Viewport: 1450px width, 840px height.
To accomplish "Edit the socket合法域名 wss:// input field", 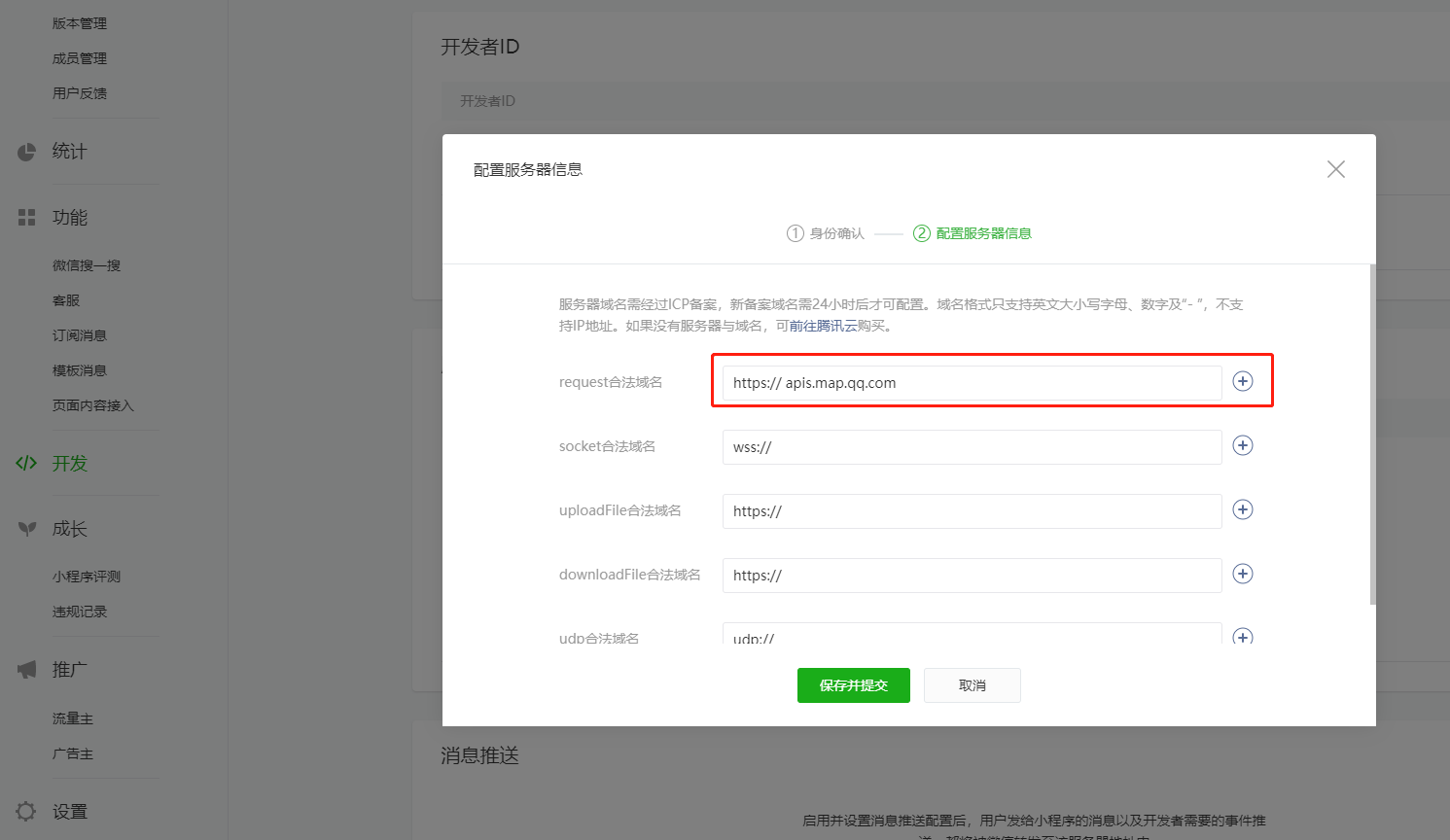I will [972, 446].
